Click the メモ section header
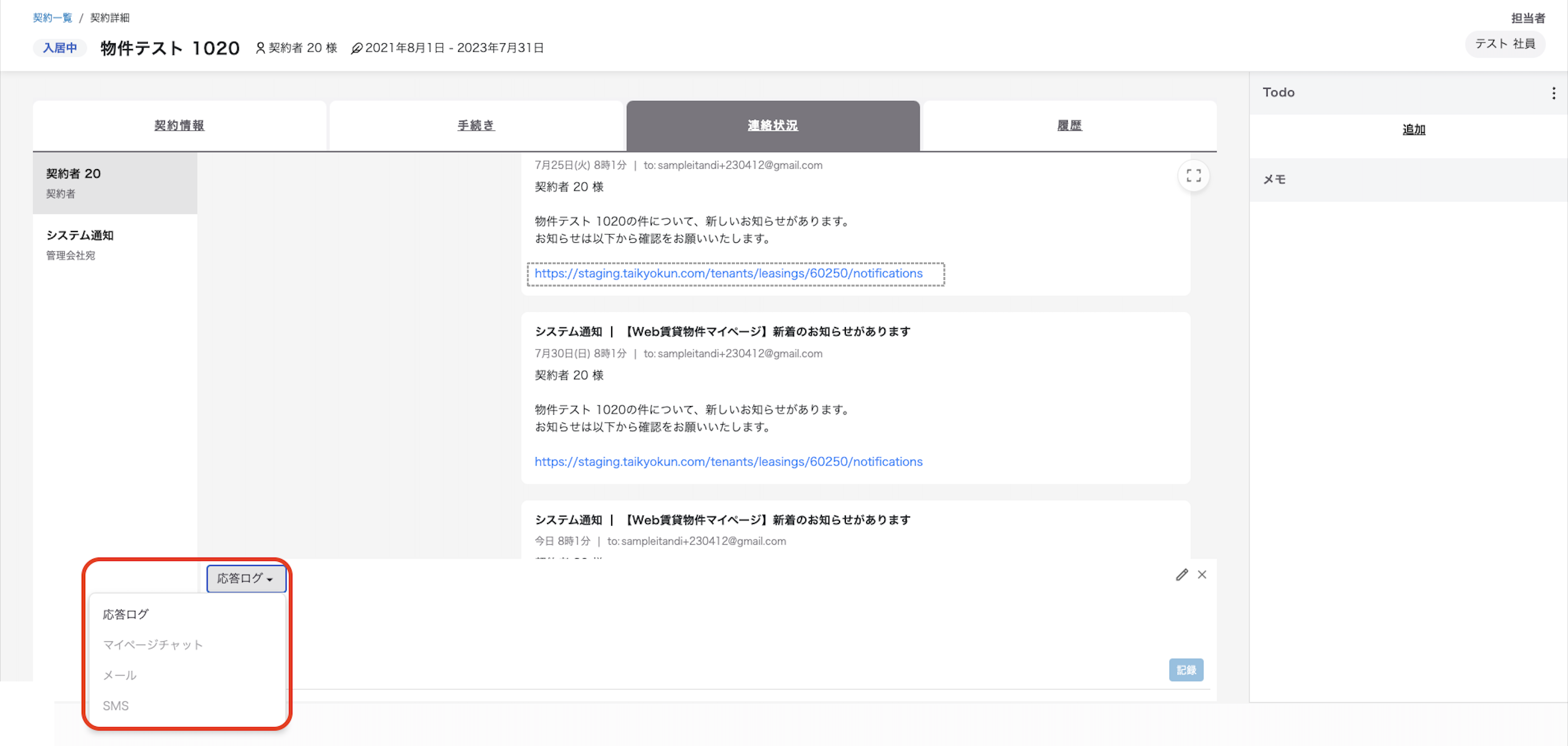Screen dimensions: 1568x746 click(x=1408, y=179)
